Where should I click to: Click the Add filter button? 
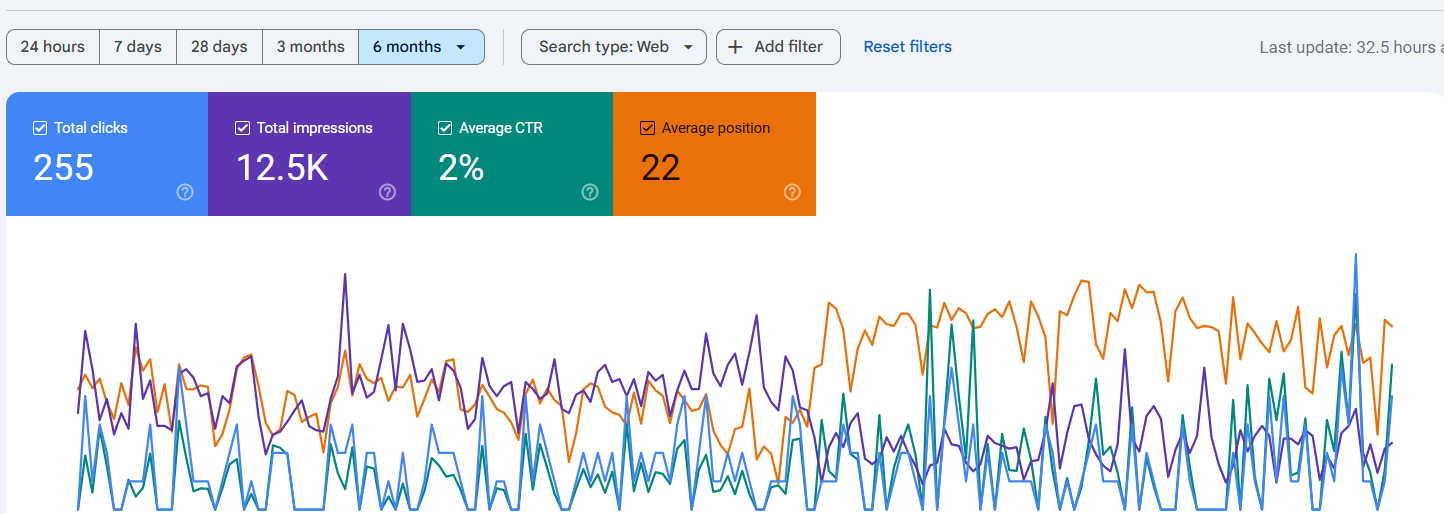778,47
